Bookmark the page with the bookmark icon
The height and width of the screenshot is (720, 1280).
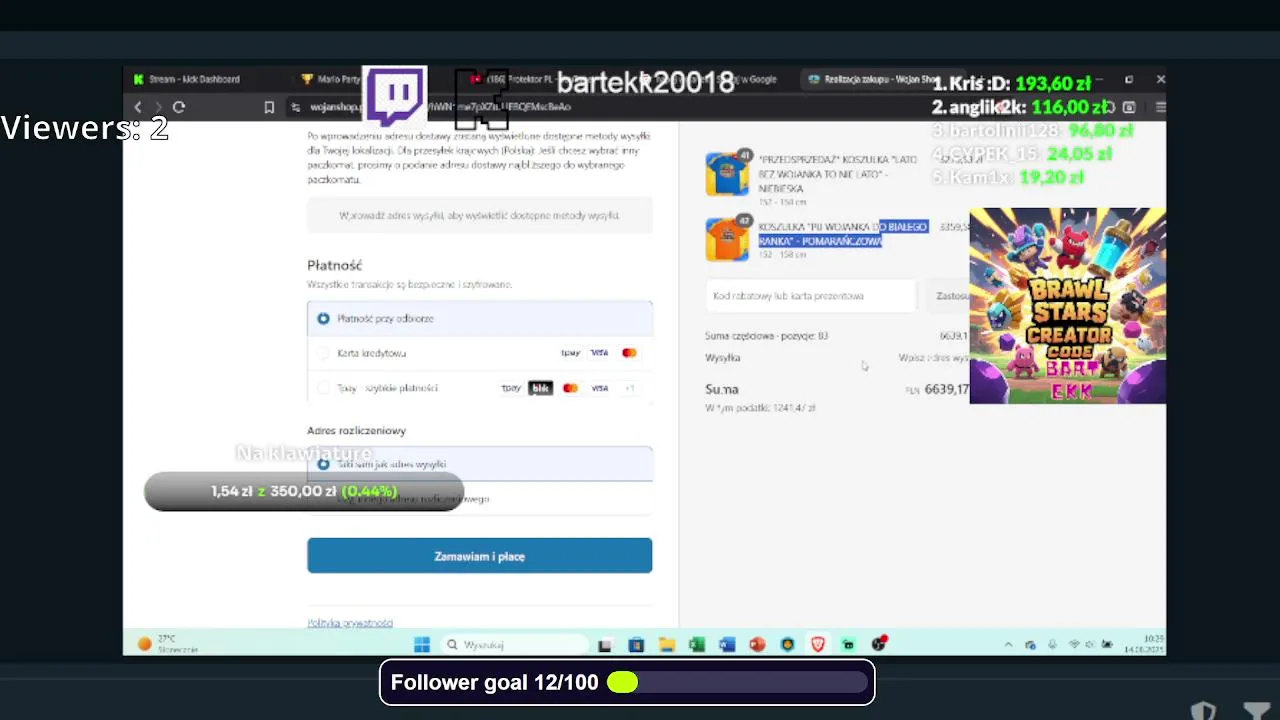(x=269, y=107)
